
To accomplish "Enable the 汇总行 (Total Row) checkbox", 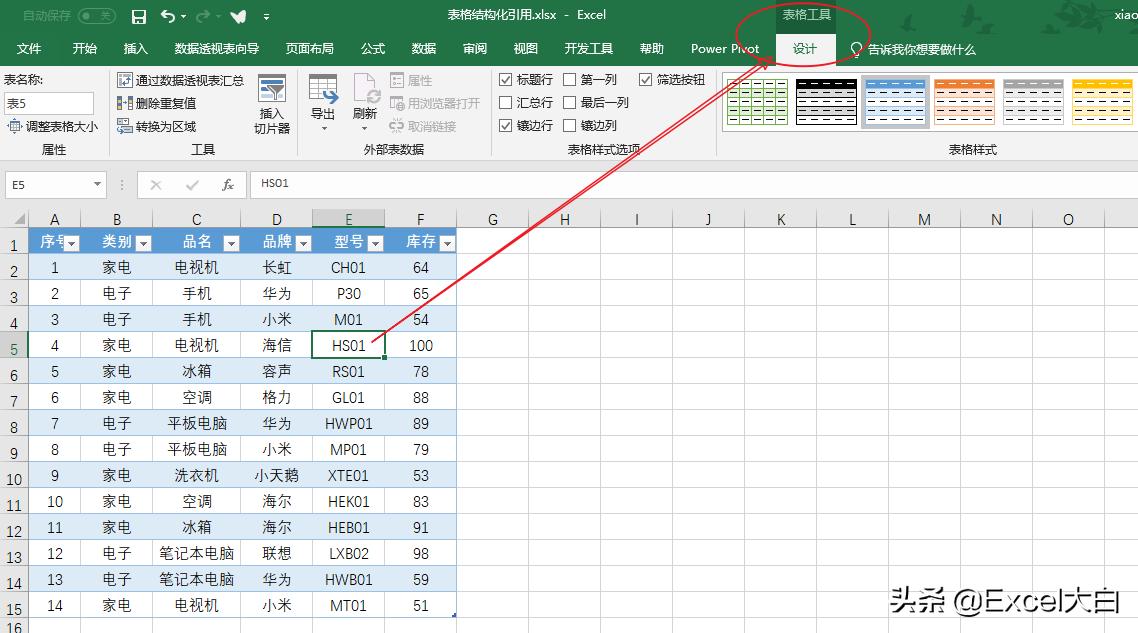I will click(x=506, y=102).
